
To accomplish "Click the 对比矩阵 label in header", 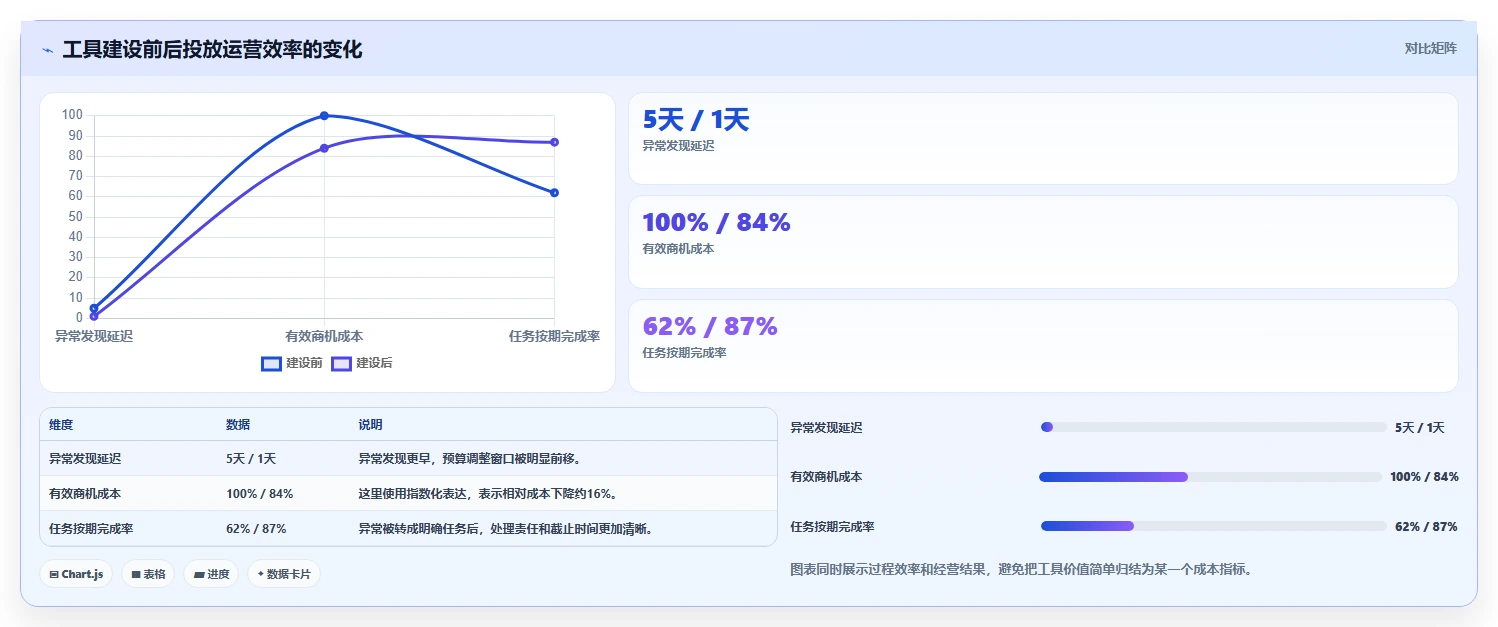I will coord(1431,48).
